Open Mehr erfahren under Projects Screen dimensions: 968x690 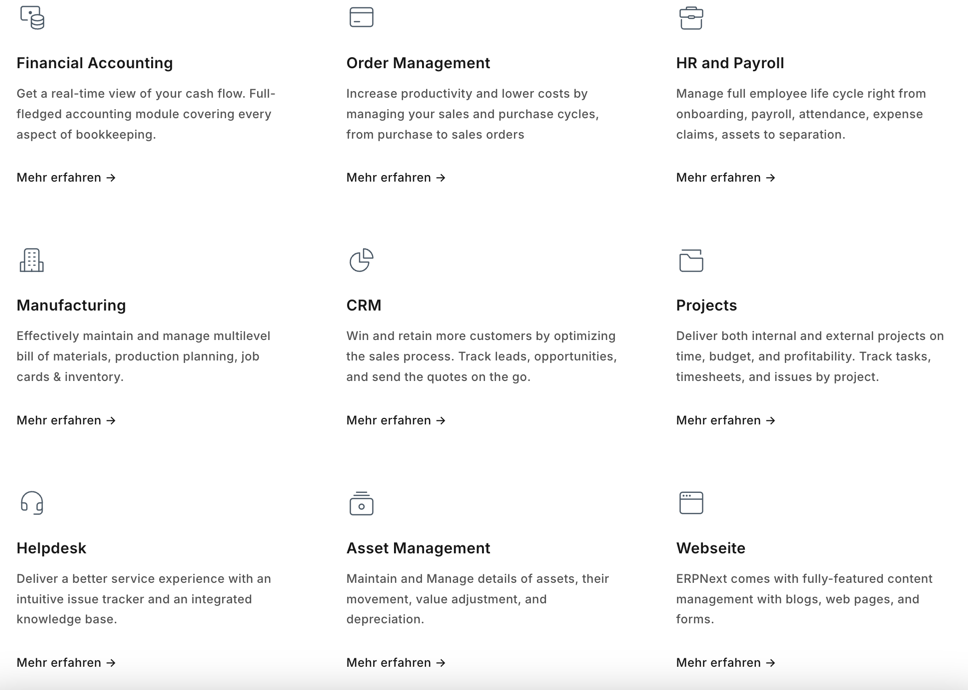coord(725,420)
